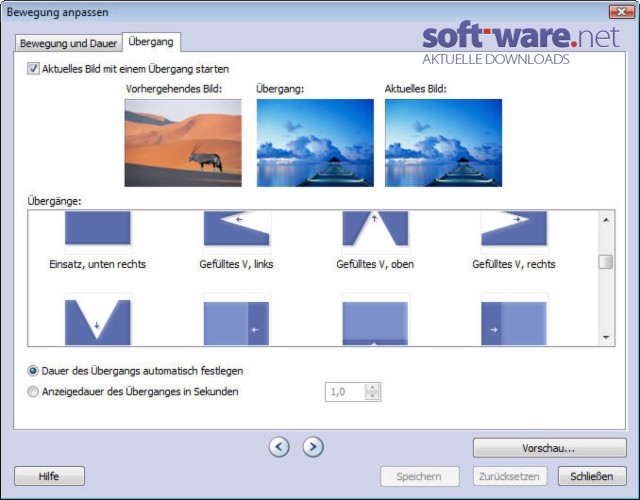Viewport: 640px width, 500px height.
Task: Click the transitions list scroll down arrow
Action: (x=606, y=337)
